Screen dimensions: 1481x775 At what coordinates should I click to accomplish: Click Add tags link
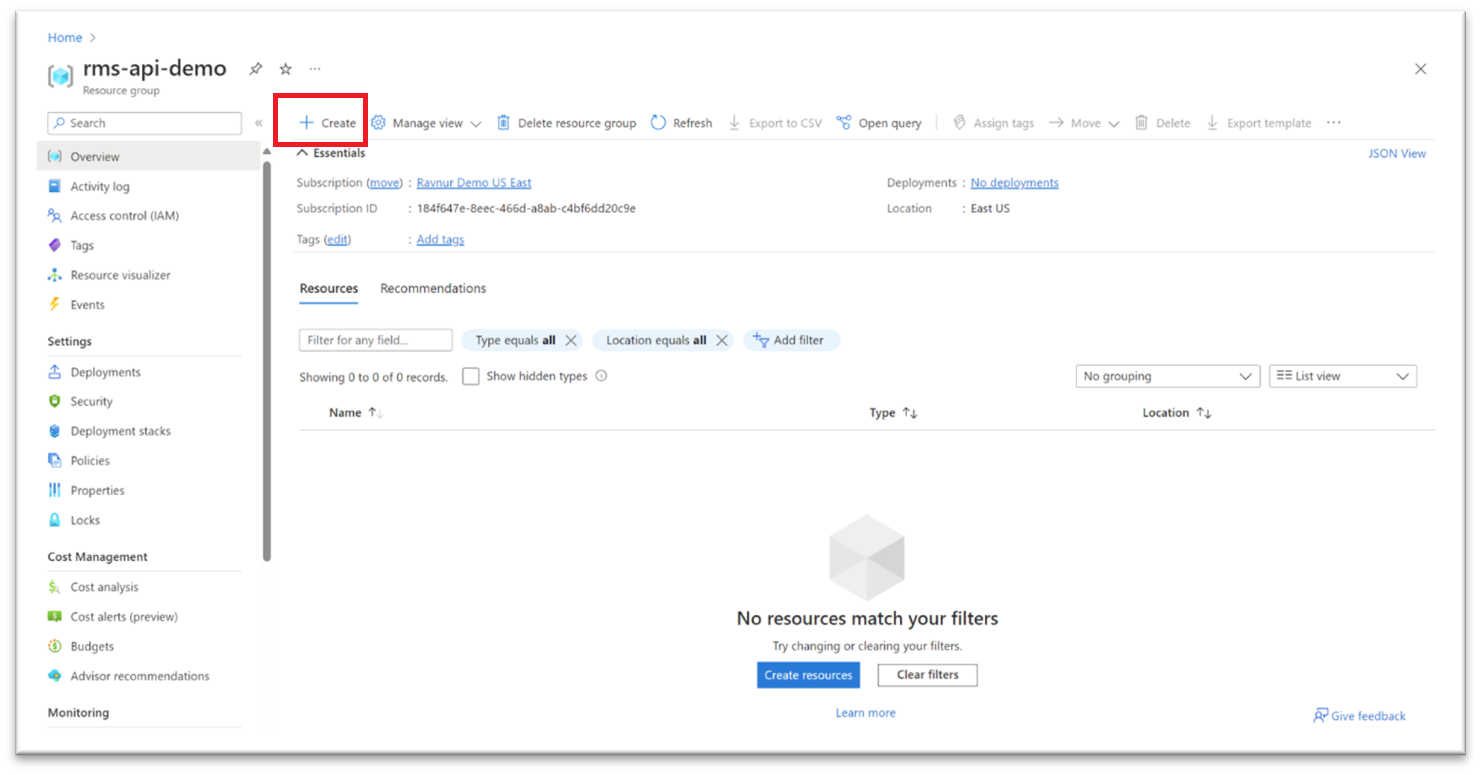tap(440, 240)
